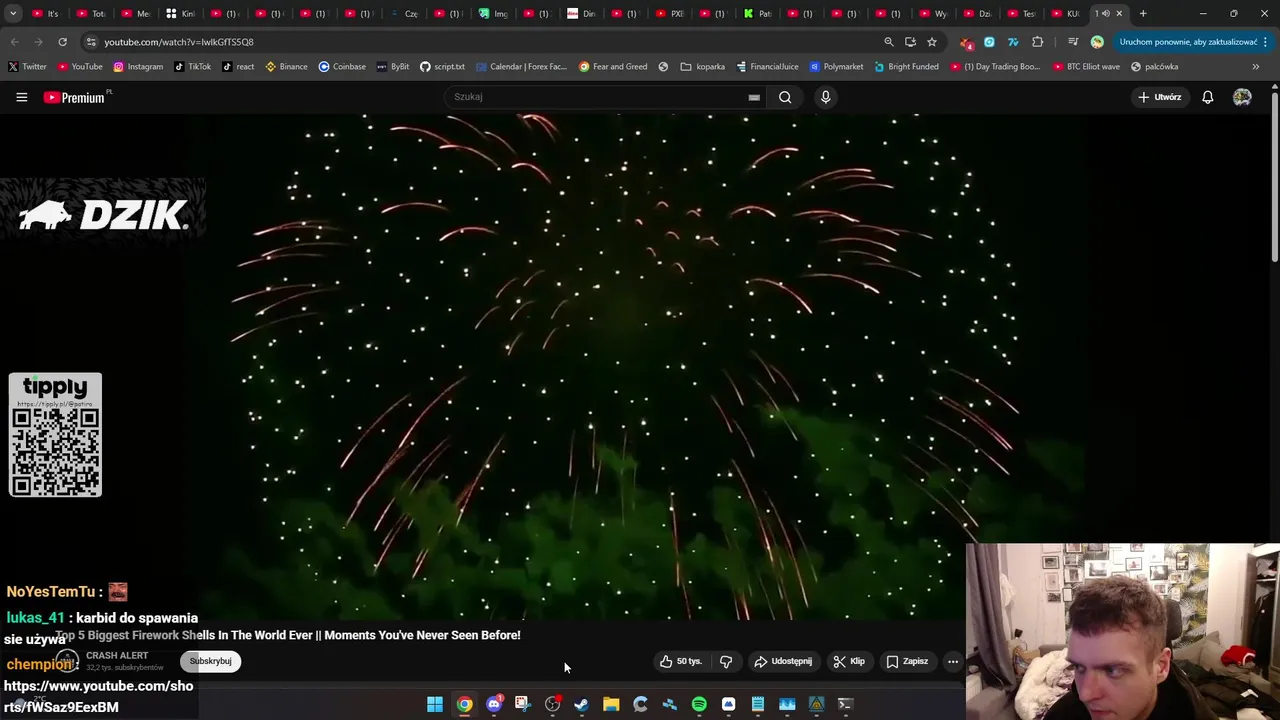Start voice search with microphone icon
The height and width of the screenshot is (720, 1280).
tap(825, 97)
